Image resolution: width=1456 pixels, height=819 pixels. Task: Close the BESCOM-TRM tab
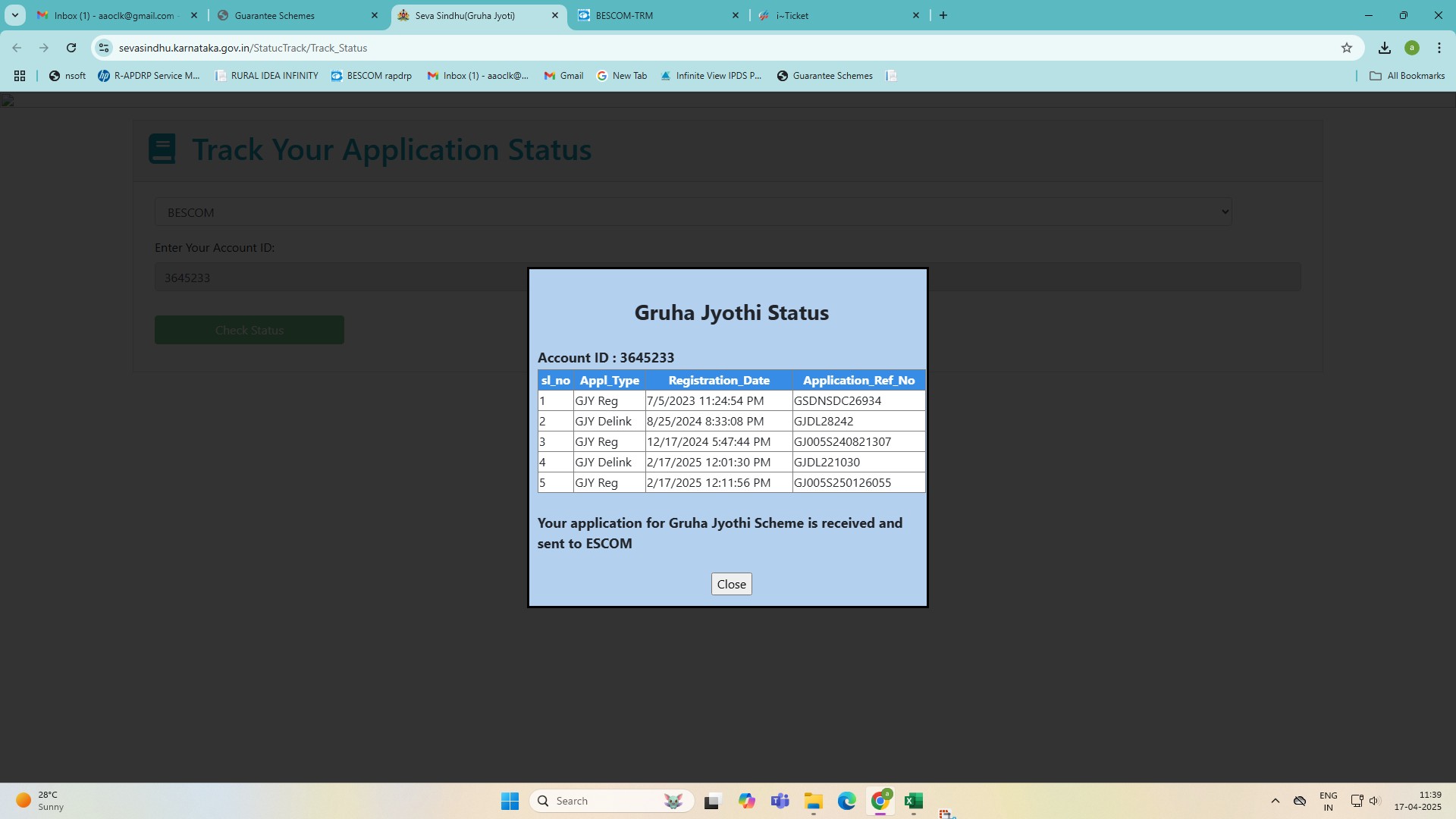click(x=736, y=15)
